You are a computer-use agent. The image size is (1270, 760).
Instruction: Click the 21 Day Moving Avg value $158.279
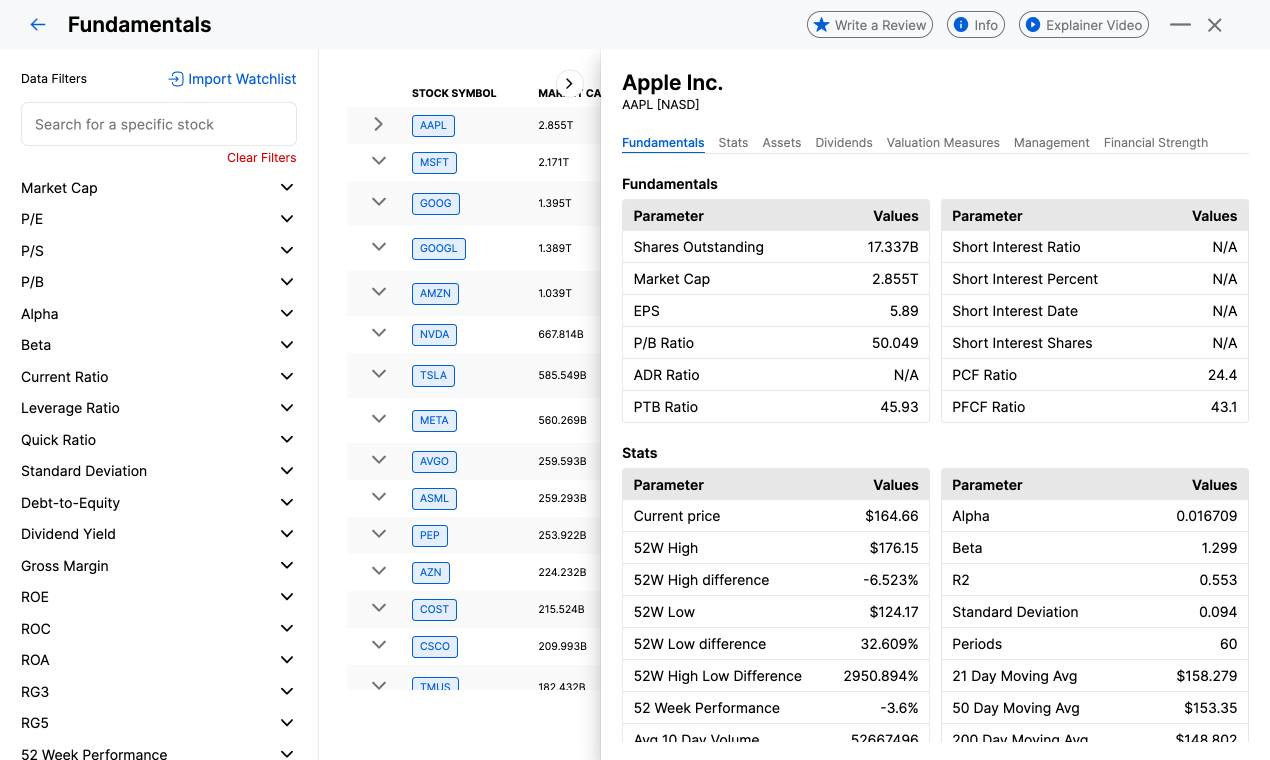tap(1207, 676)
